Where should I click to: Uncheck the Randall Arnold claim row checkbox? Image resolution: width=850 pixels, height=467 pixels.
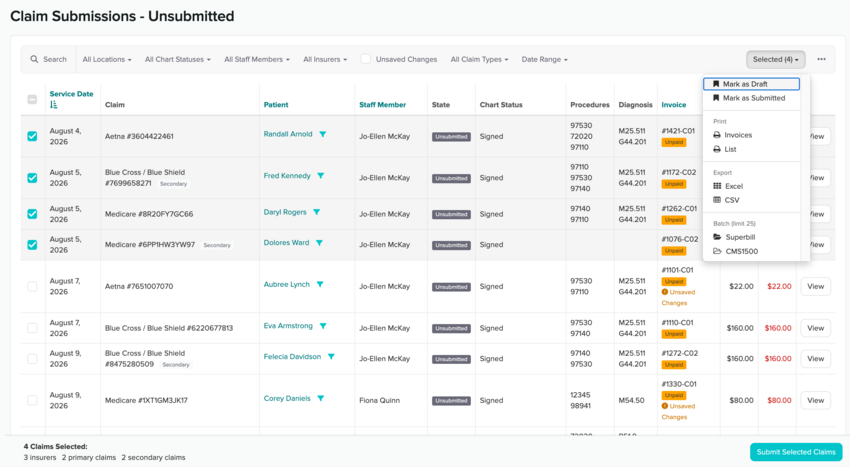(x=32, y=136)
